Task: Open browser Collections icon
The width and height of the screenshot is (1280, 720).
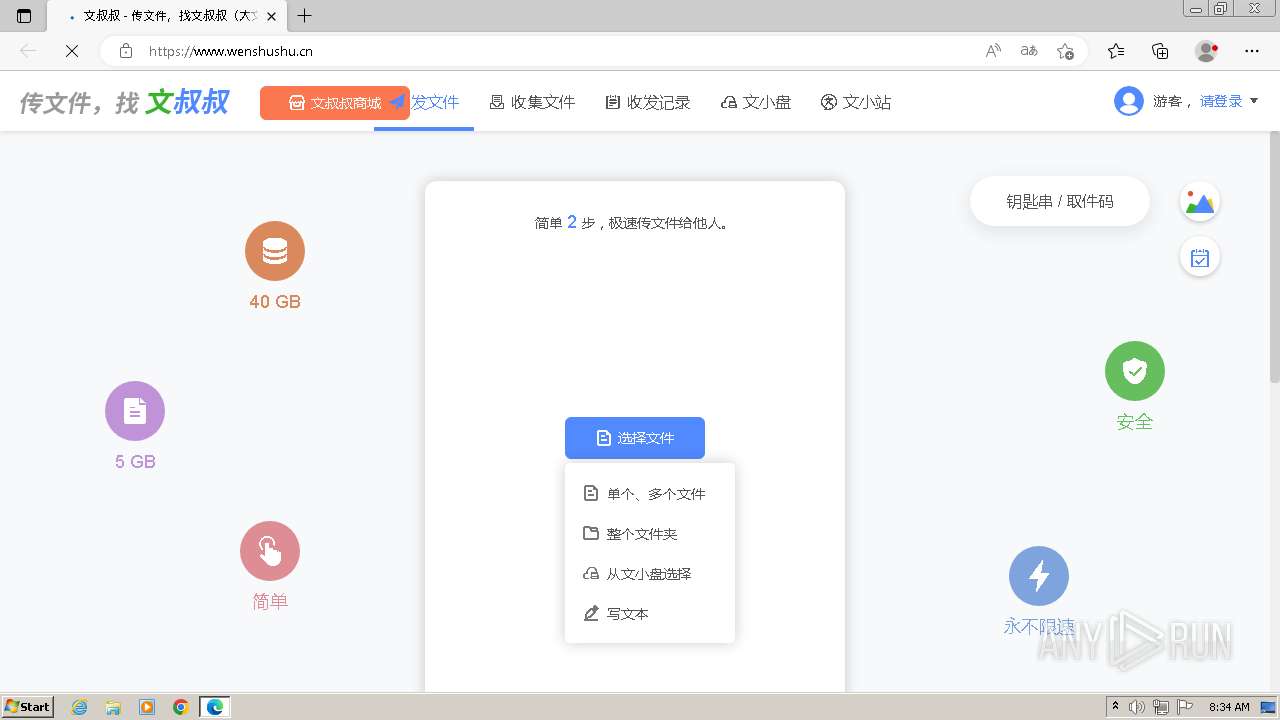Action: [1160, 51]
